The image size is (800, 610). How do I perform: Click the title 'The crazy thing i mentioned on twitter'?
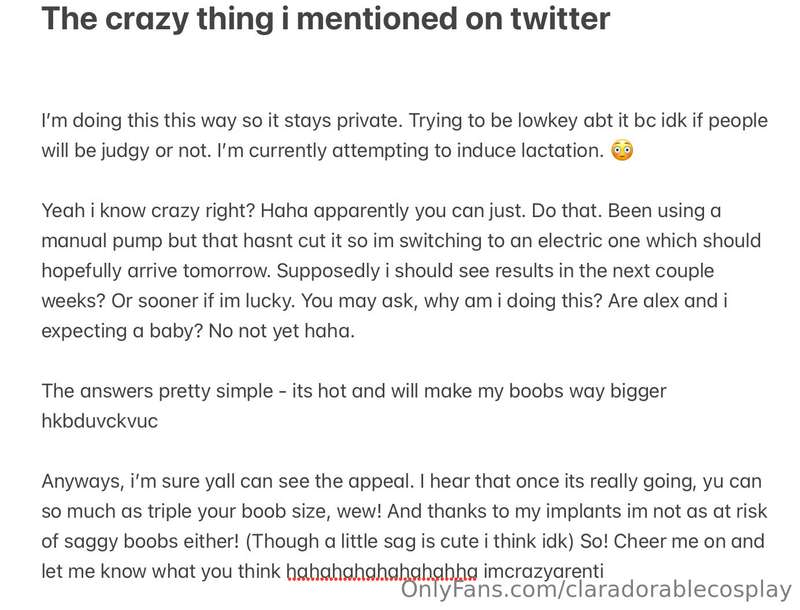point(326,19)
